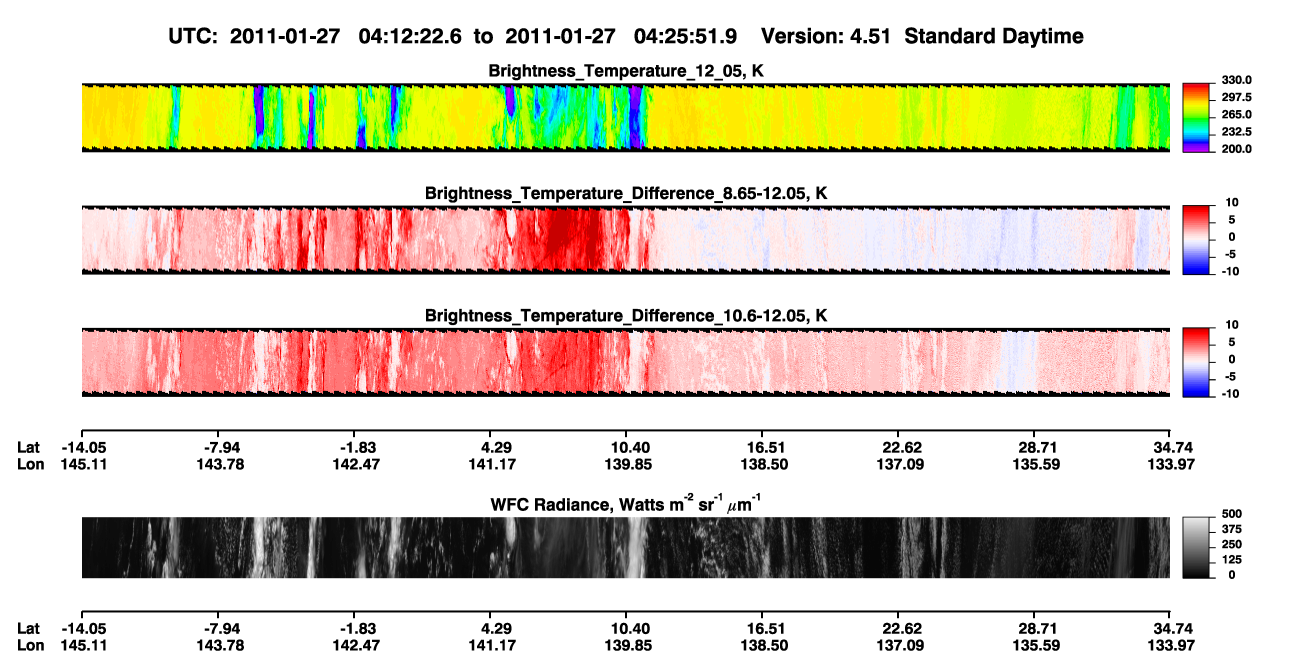
Task: Click latitude -14.05 on the upper axis
Action: 83,448
